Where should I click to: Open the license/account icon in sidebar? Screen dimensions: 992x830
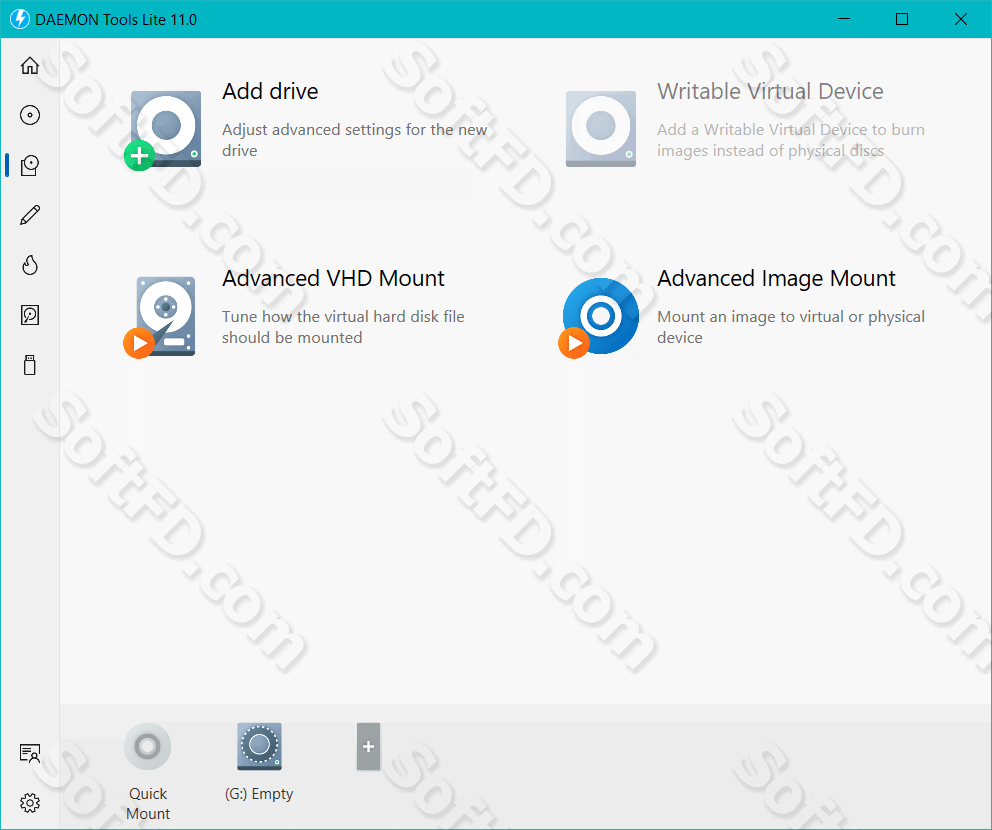(x=30, y=753)
